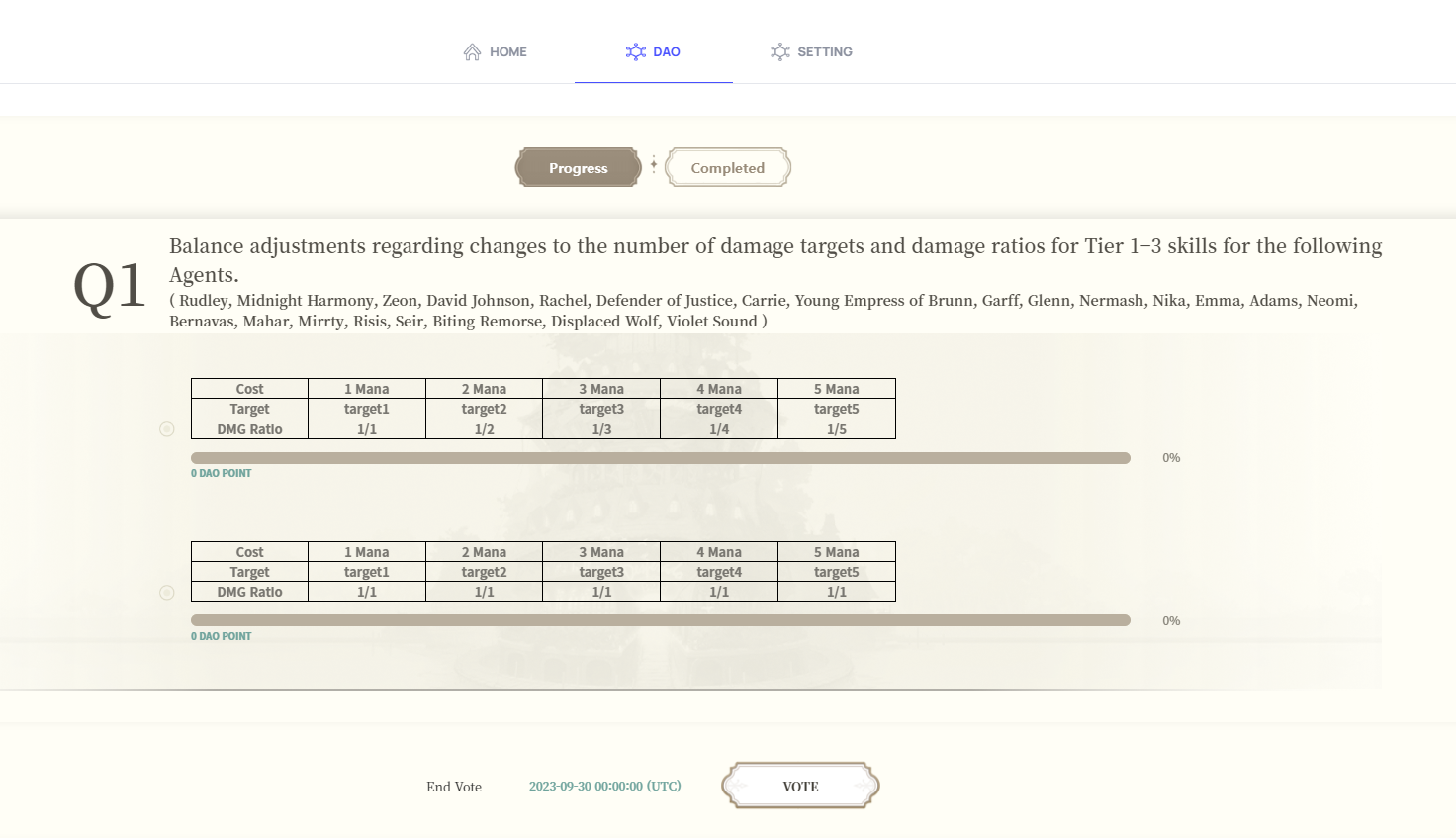Show proposals in Progress
Image resolution: width=1456 pixels, height=838 pixels.
tap(579, 168)
